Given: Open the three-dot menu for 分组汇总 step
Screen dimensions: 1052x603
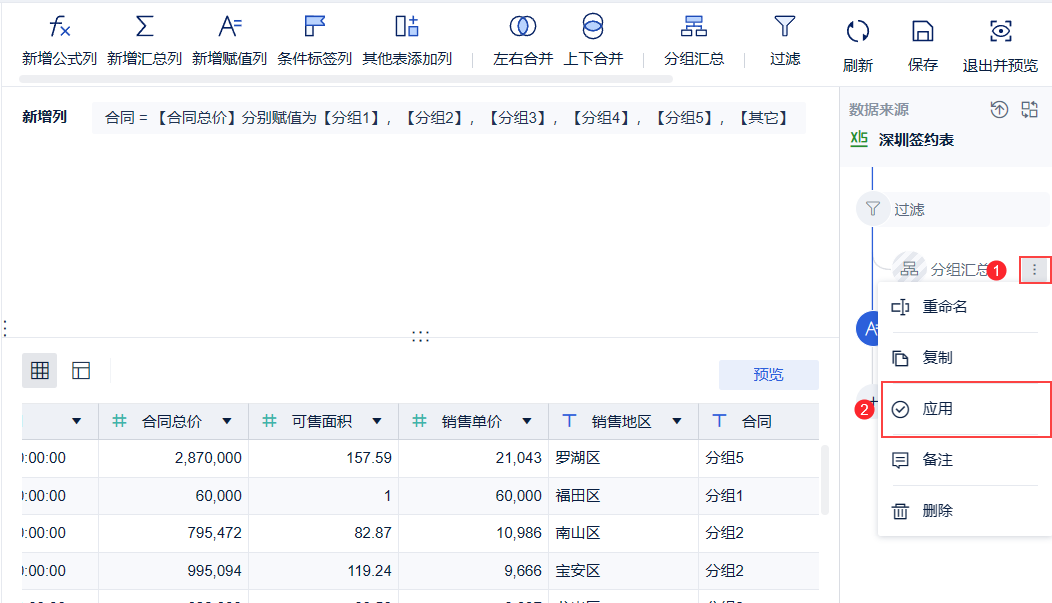Looking at the screenshot, I should click(x=1035, y=270).
